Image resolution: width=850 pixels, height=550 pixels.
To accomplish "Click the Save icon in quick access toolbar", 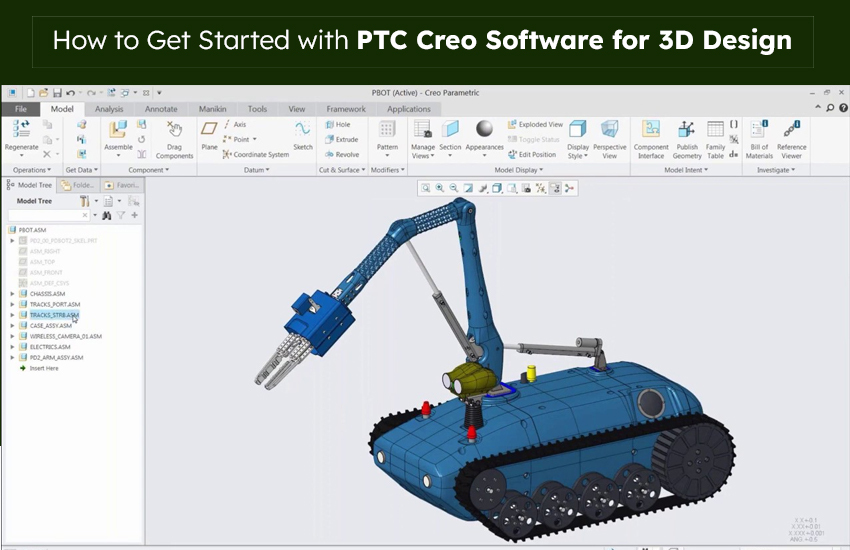I will [x=57, y=93].
